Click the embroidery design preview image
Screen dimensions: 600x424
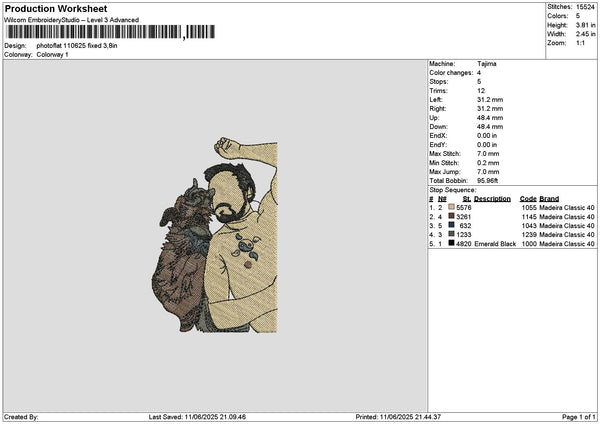[214, 235]
